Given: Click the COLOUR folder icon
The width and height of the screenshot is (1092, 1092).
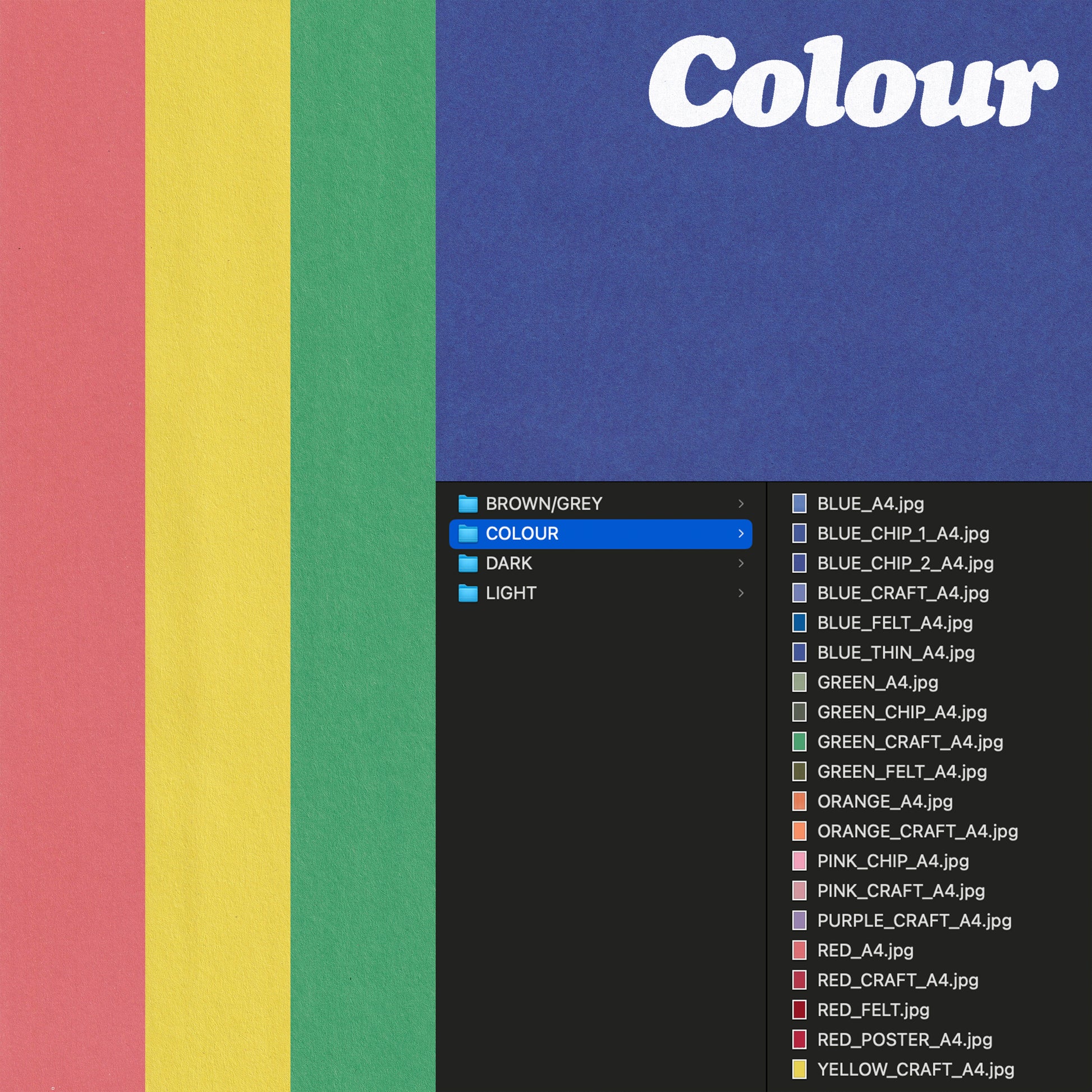Looking at the screenshot, I should pyautogui.click(x=467, y=534).
